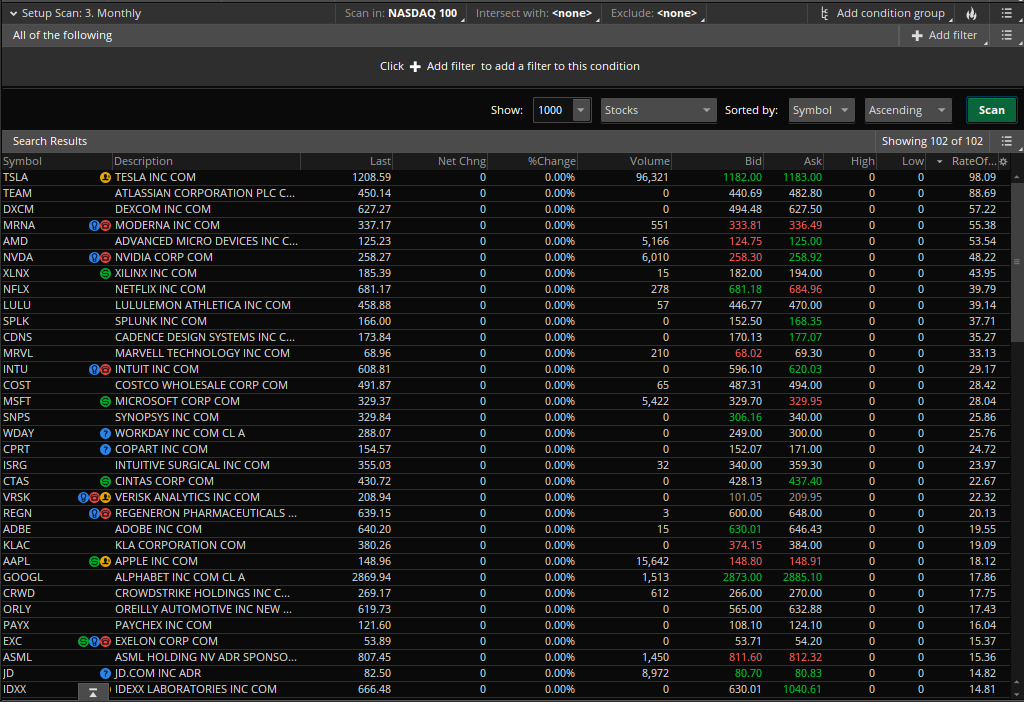Open the Stocks type dropdown

658,110
